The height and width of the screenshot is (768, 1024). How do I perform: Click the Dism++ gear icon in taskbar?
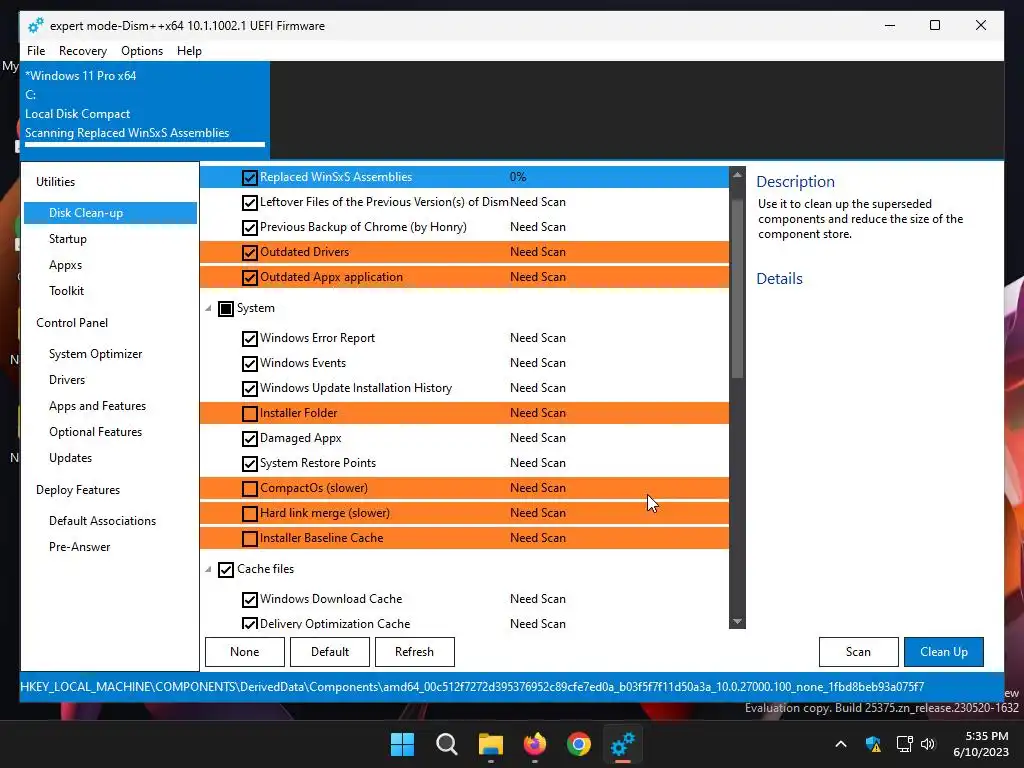(x=622, y=744)
